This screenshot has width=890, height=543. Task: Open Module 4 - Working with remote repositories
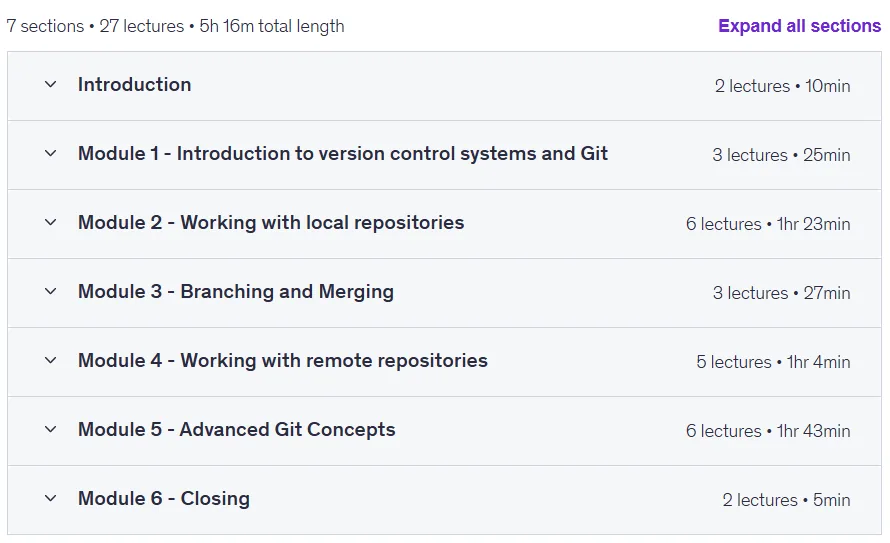pyautogui.click(x=283, y=361)
